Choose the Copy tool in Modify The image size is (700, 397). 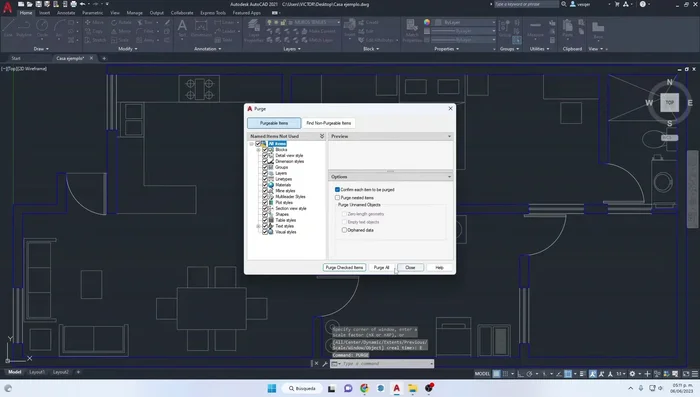coord(94,31)
